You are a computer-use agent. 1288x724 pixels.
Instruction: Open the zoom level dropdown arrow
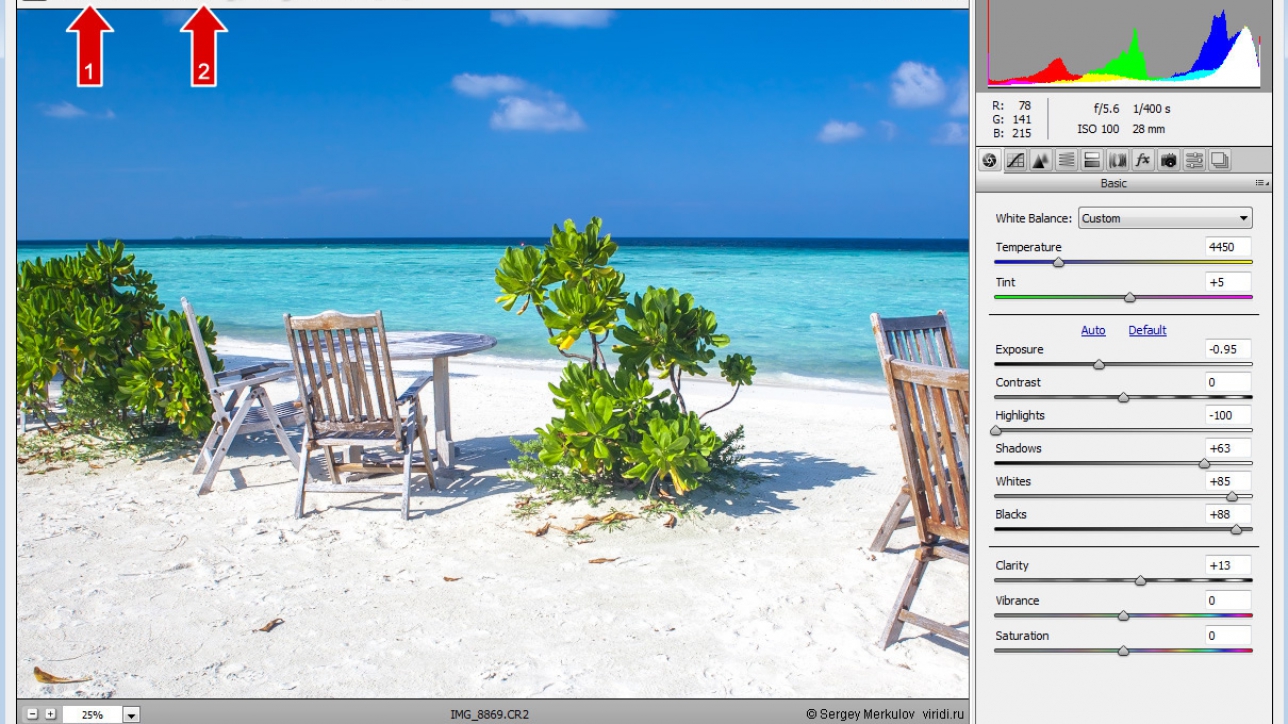click(131, 715)
